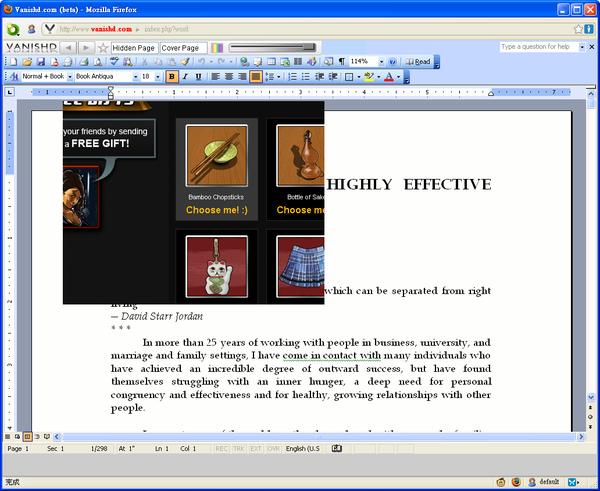Click the rainbow color swatch

(217, 48)
